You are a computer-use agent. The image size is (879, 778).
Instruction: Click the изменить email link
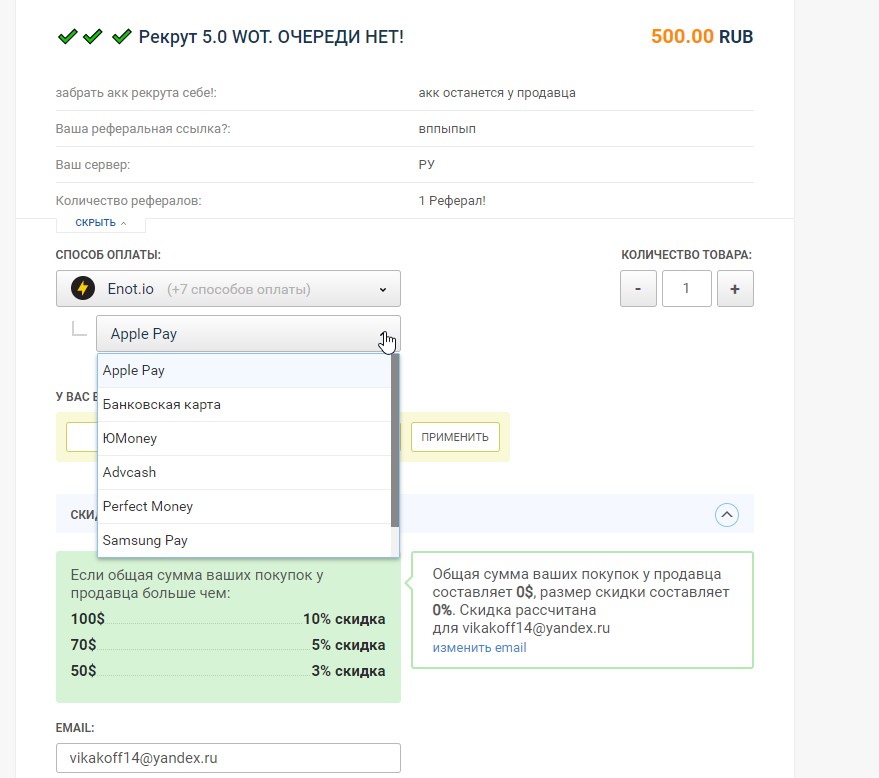479,647
